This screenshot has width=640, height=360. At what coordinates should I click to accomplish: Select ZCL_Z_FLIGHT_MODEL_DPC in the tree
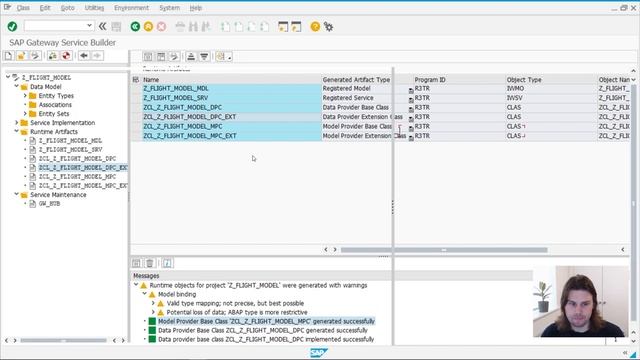(x=77, y=158)
